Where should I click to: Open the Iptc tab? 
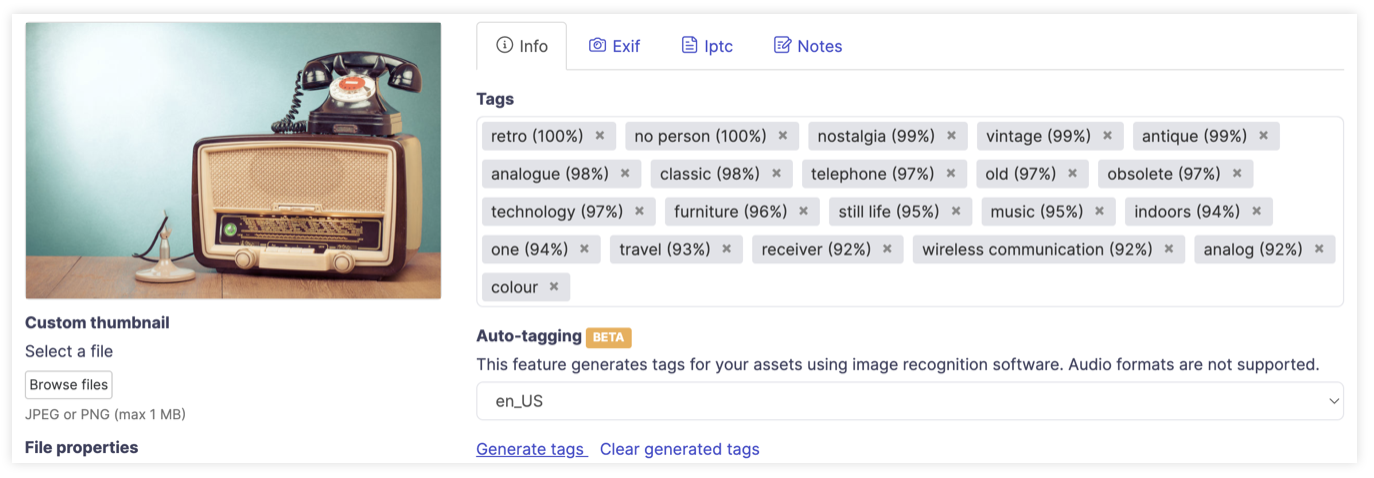point(707,46)
